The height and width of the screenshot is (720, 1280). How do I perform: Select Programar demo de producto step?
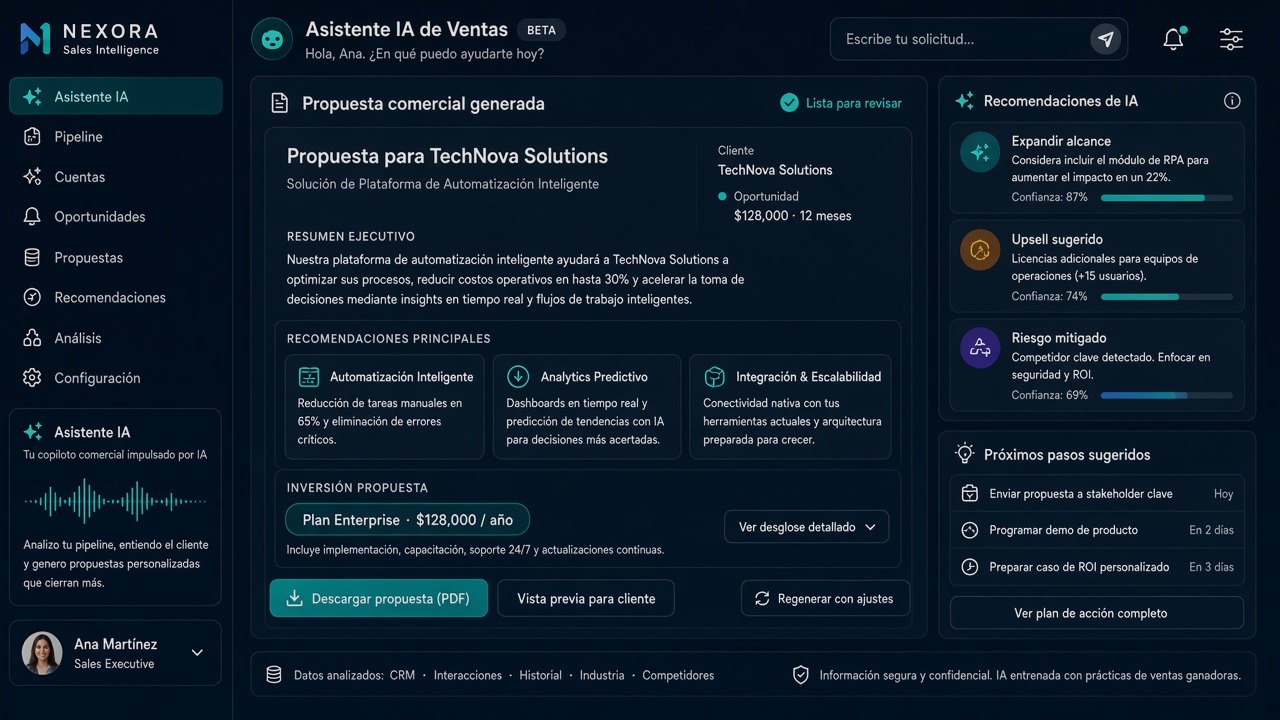1097,530
